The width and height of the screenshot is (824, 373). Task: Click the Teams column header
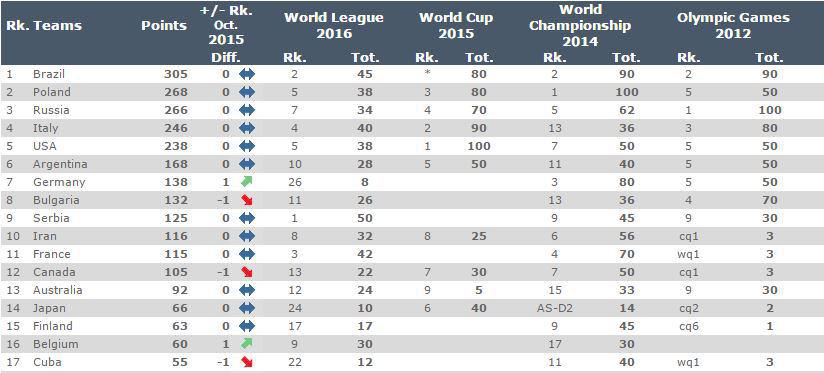pyautogui.click(x=57, y=25)
